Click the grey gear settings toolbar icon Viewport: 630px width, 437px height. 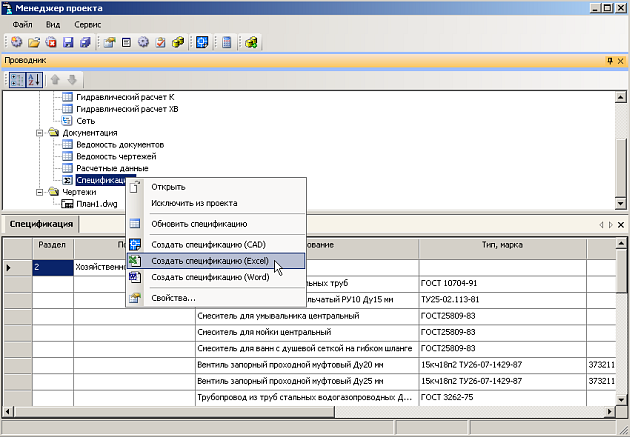pyautogui.click(x=143, y=42)
